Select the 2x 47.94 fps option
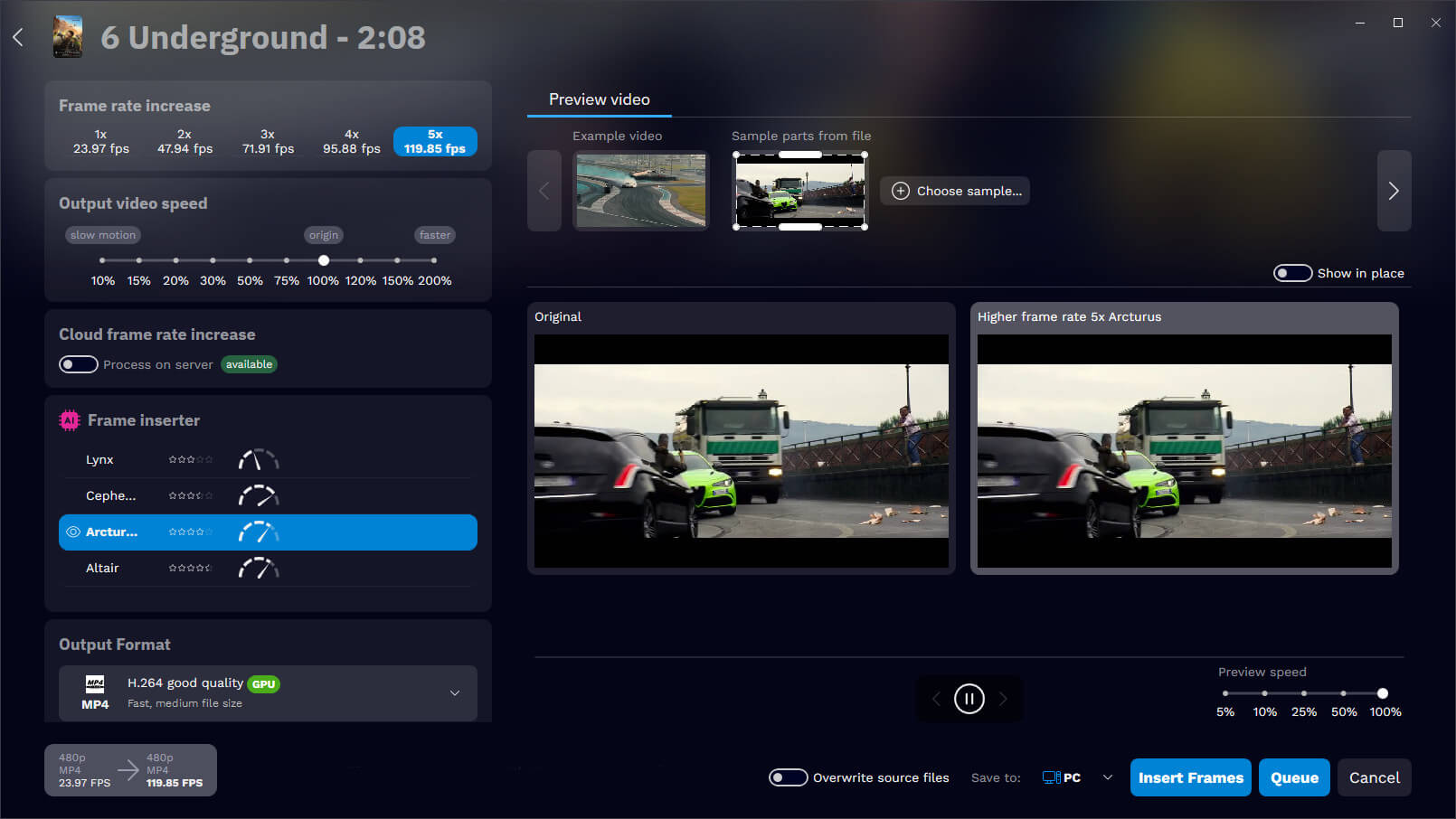1456x819 pixels. 184,141
